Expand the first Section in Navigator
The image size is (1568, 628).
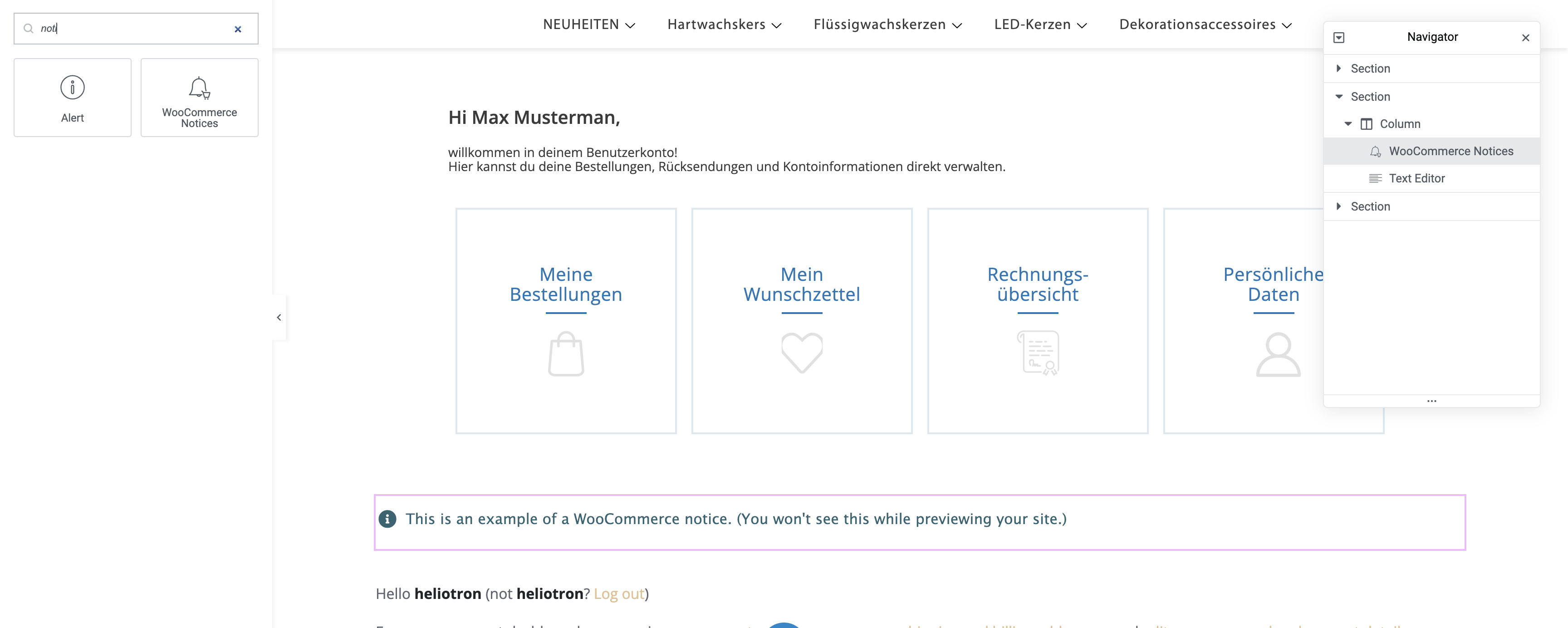pyautogui.click(x=1338, y=69)
